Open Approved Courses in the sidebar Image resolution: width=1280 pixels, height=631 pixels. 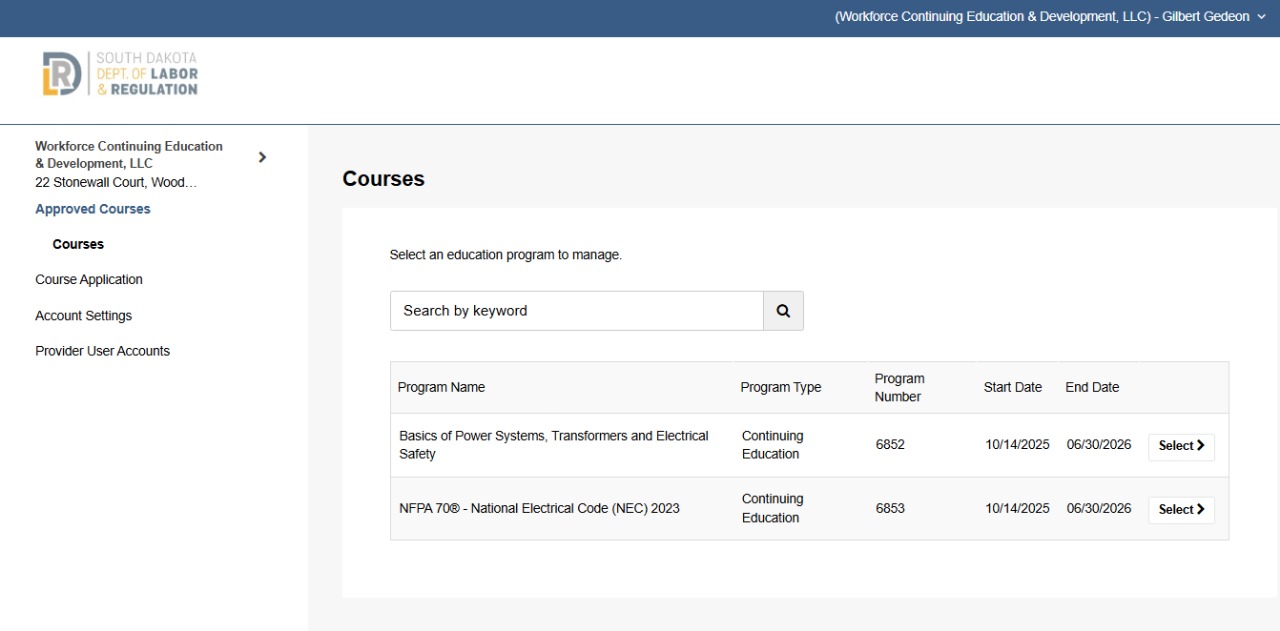pos(93,209)
